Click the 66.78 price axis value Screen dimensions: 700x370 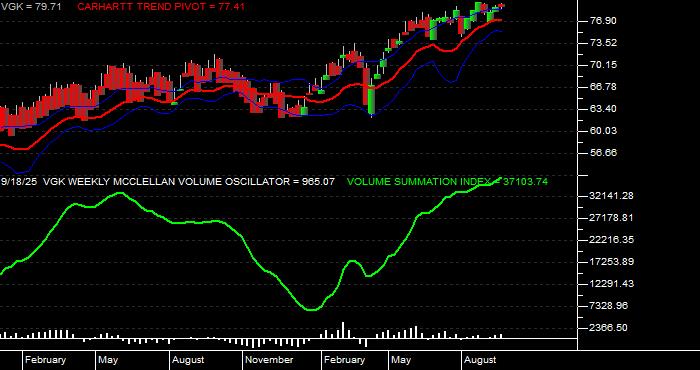(x=603, y=87)
